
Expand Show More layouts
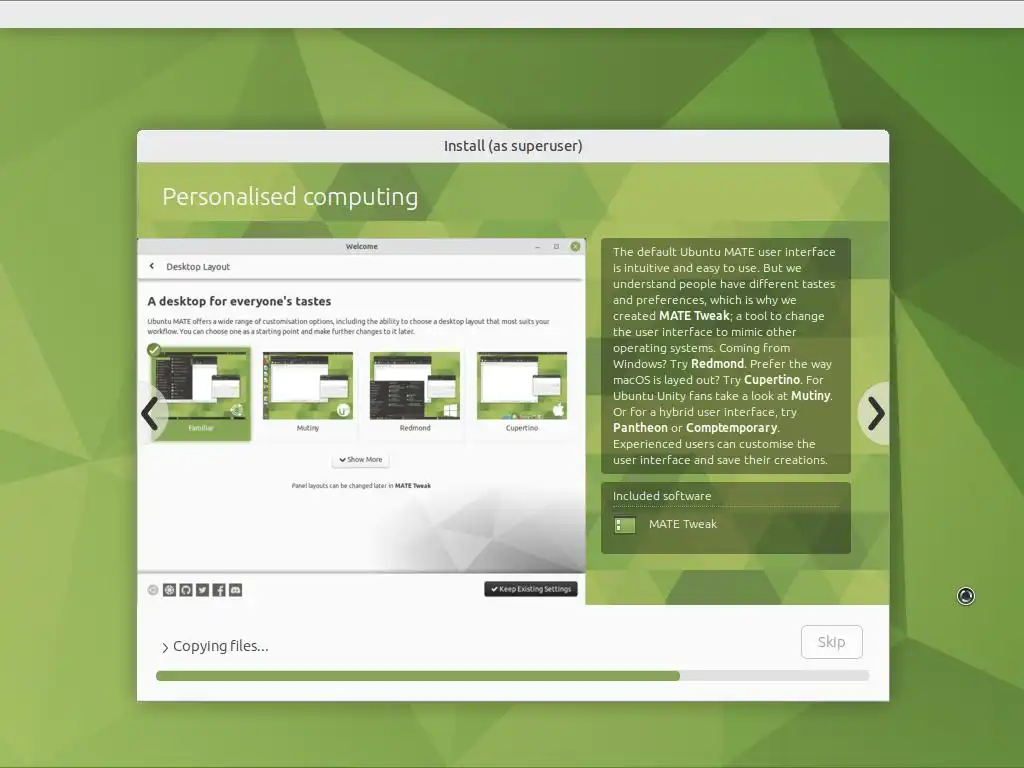pyautogui.click(x=360, y=460)
